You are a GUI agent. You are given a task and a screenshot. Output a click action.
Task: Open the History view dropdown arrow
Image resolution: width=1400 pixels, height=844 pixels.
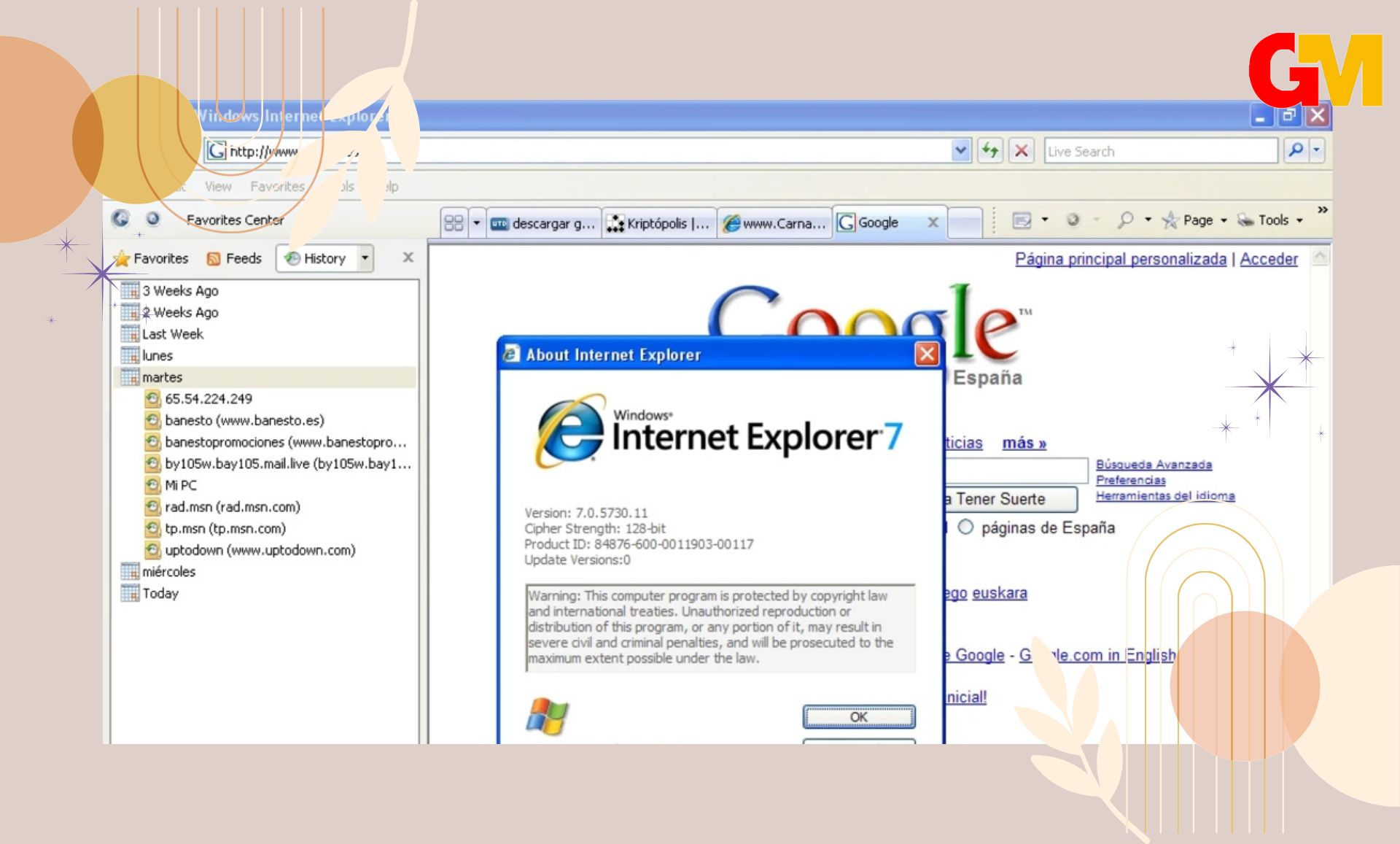click(365, 258)
